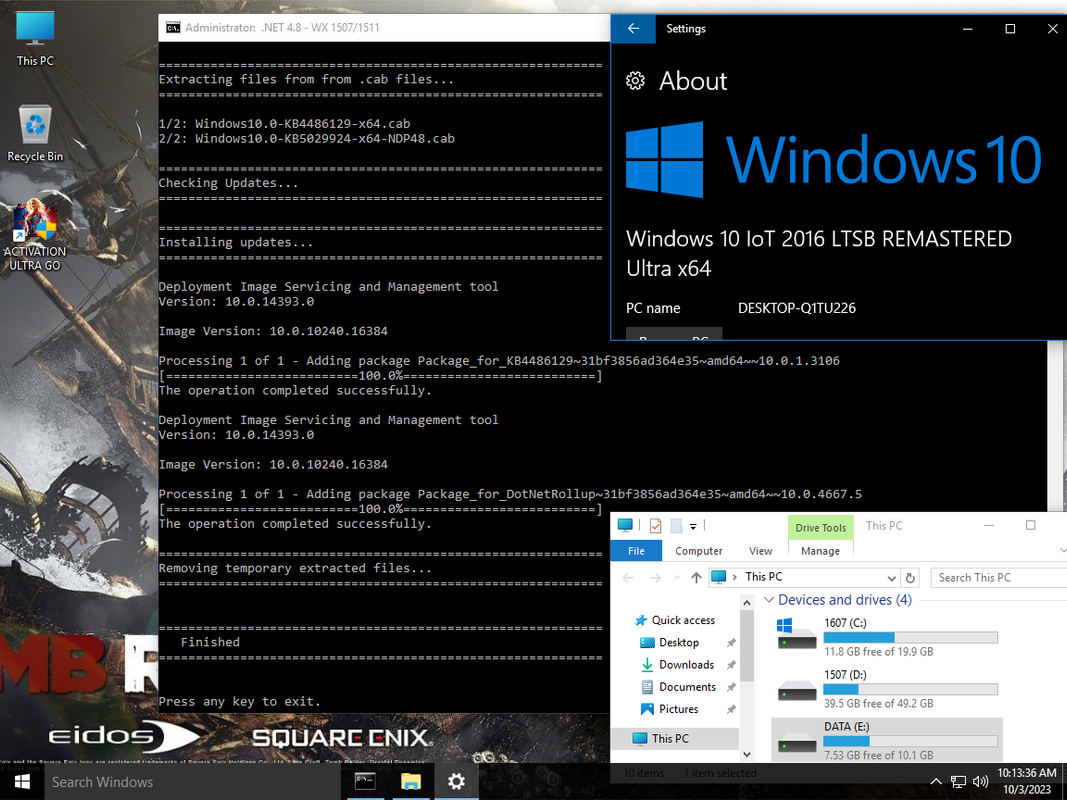
Task: Switch to the View ribbon tab
Action: pyautogui.click(x=760, y=551)
